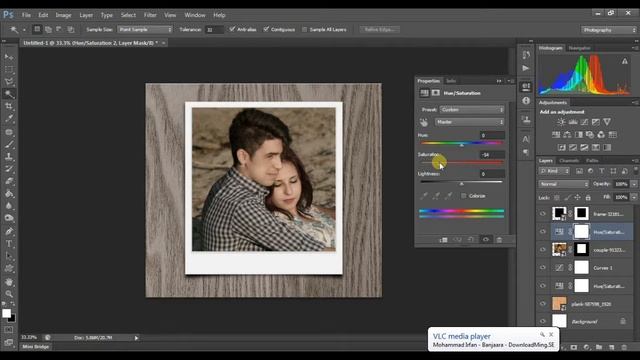Viewport: 640px width, 360px height.
Task: Open the Kind filter dropdown in Layers
Action: click(x=554, y=171)
